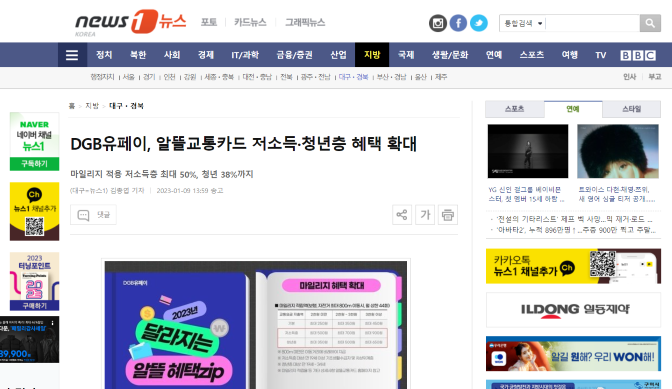
Task: Open the hamburger menu icon
Action: click(72, 55)
